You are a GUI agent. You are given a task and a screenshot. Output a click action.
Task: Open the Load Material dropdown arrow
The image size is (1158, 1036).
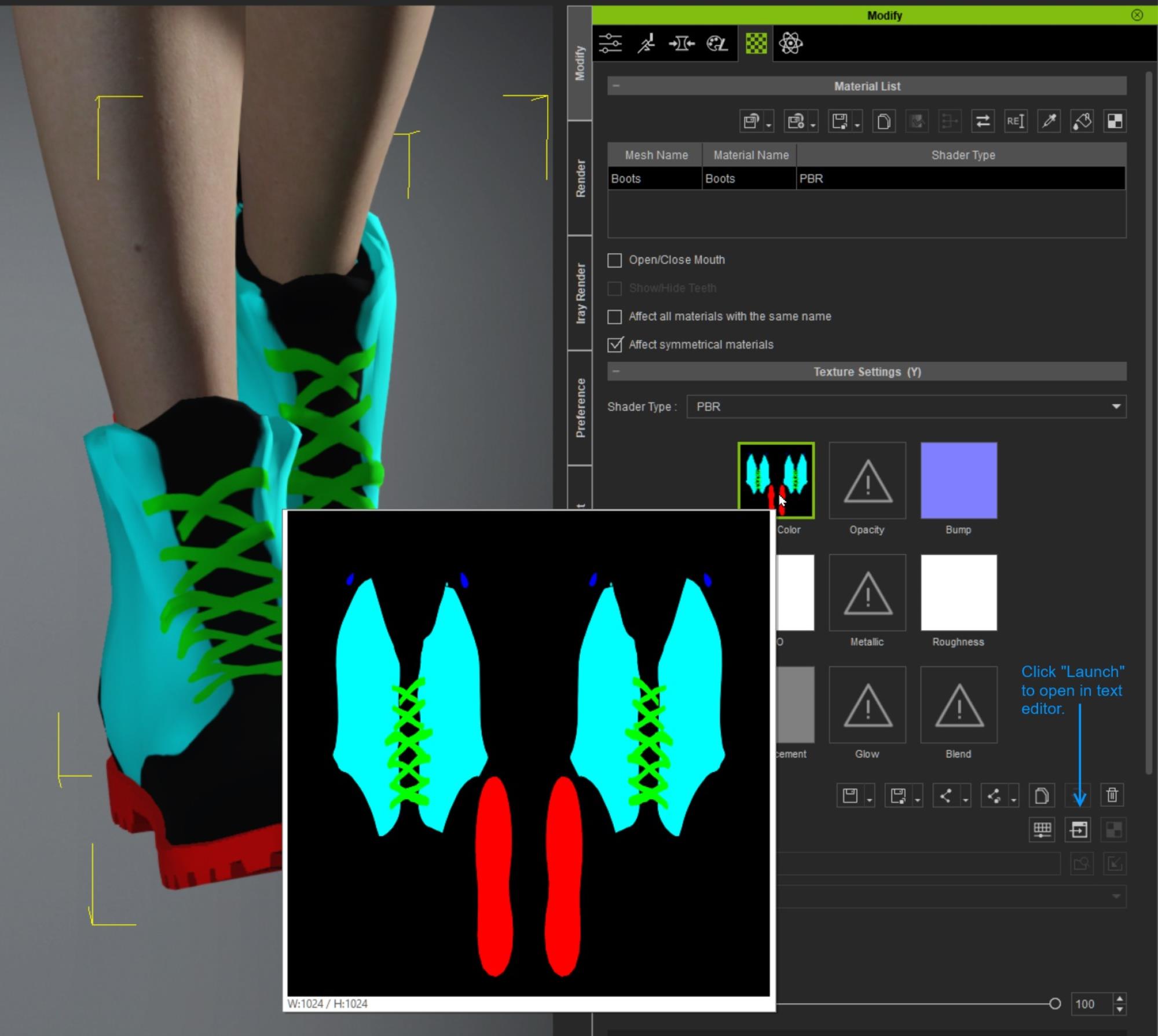click(x=769, y=125)
